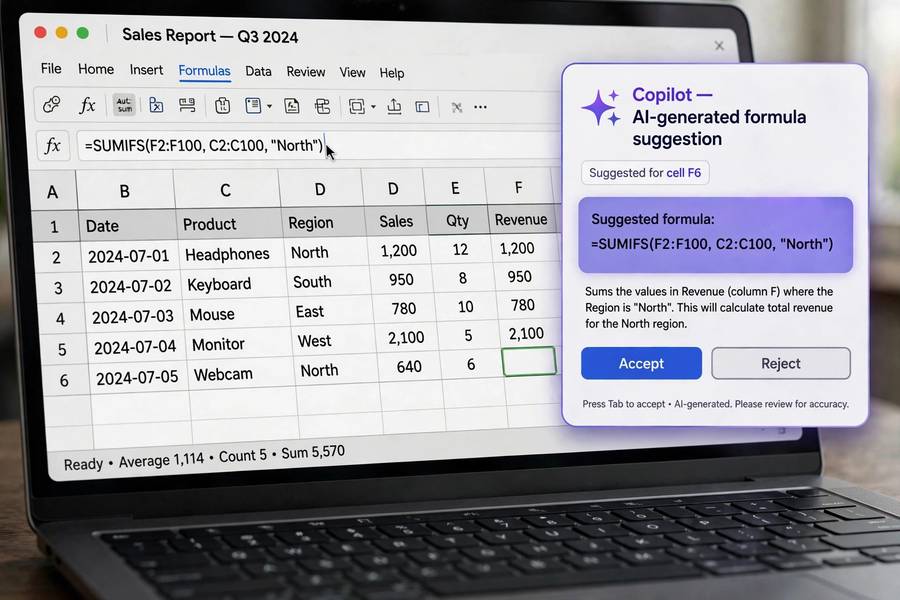Click the clipboard paste icon in toolbar

tap(223, 106)
